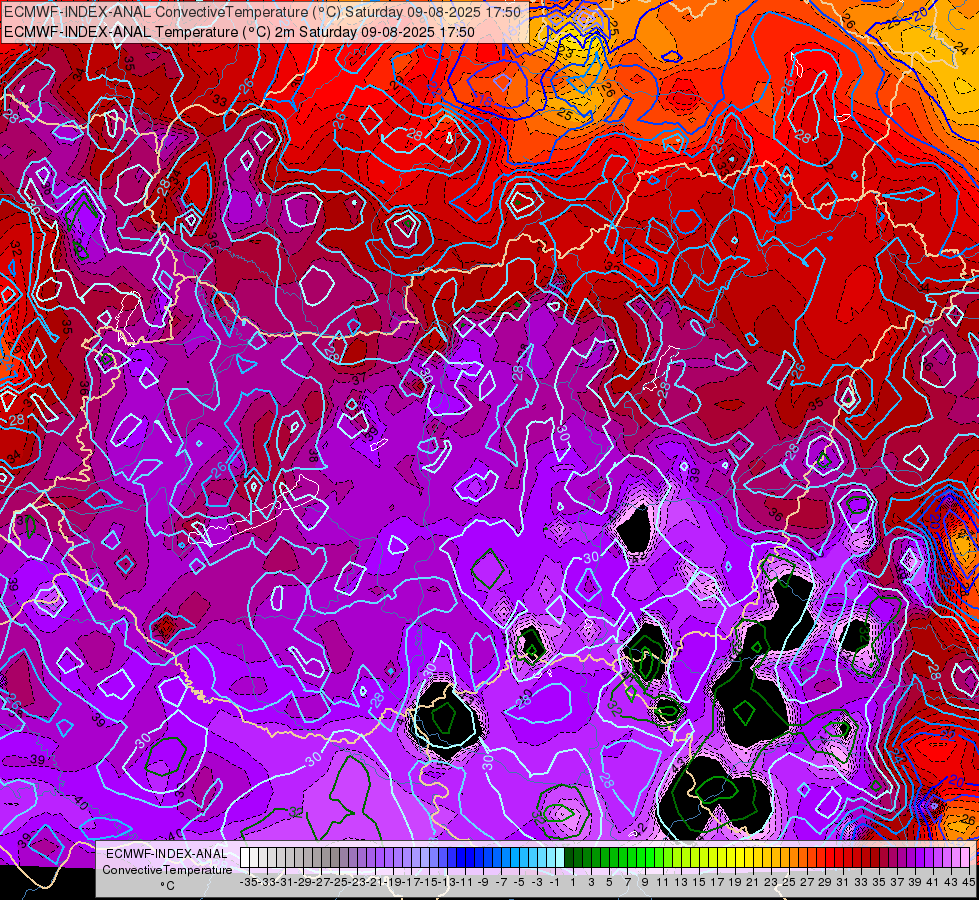
Task: Click the 23 tick label on the scale
Action: point(771,883)
